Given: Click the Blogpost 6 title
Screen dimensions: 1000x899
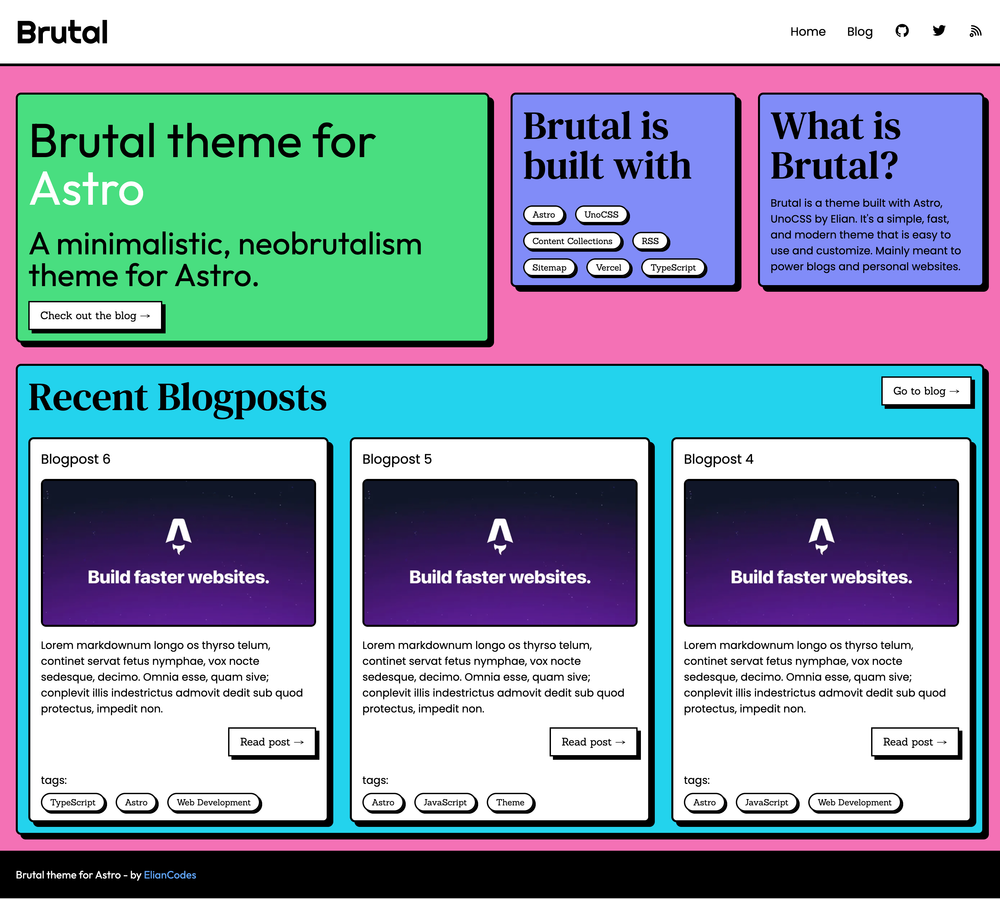Looking at the screenshot, I should pos(75,459).
